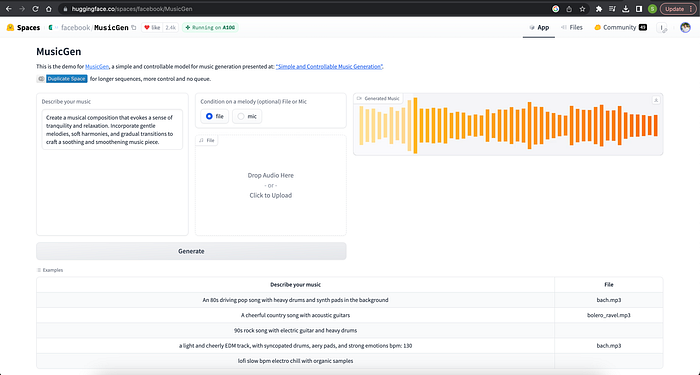Click the browser back arrow
Screen dimensions: 700x375
[8, 9]
